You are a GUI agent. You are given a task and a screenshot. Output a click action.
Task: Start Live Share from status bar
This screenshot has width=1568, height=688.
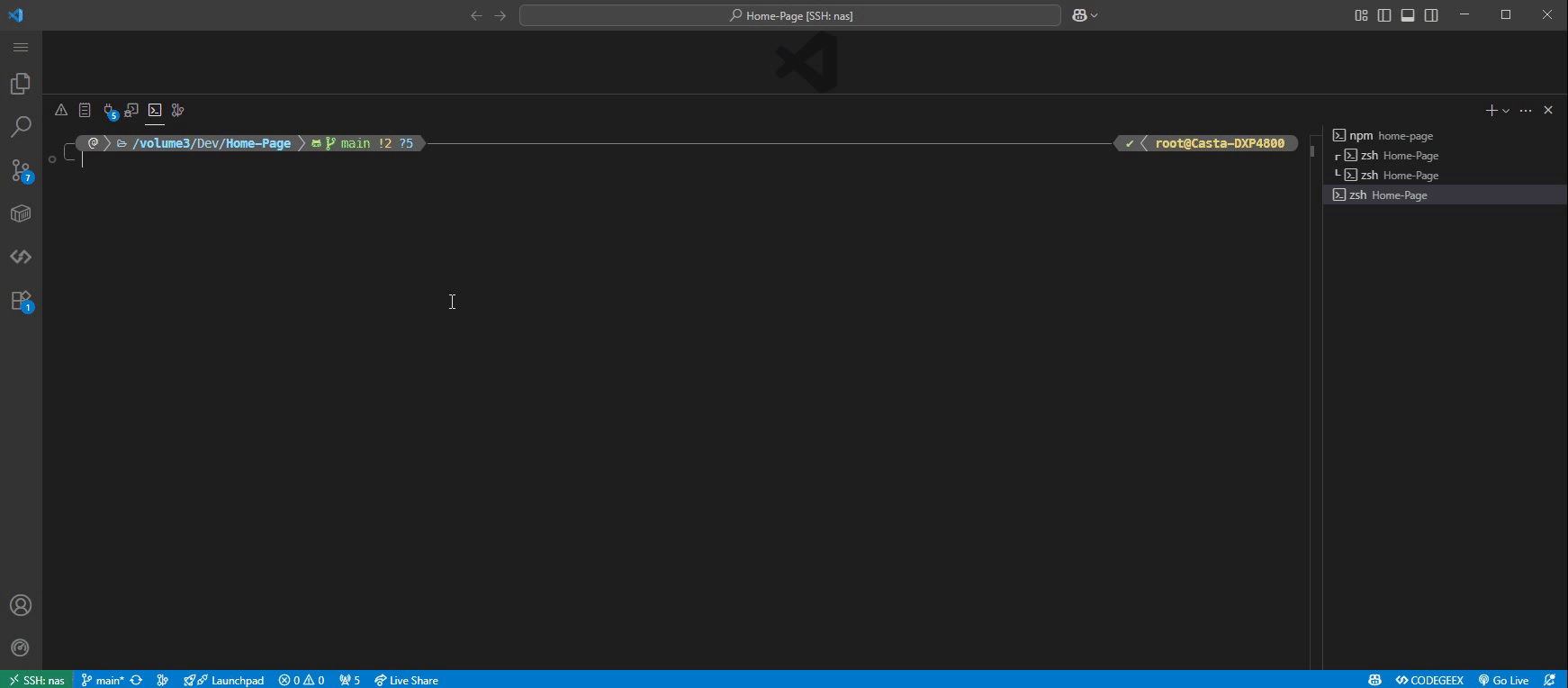[x=407, y=680]
